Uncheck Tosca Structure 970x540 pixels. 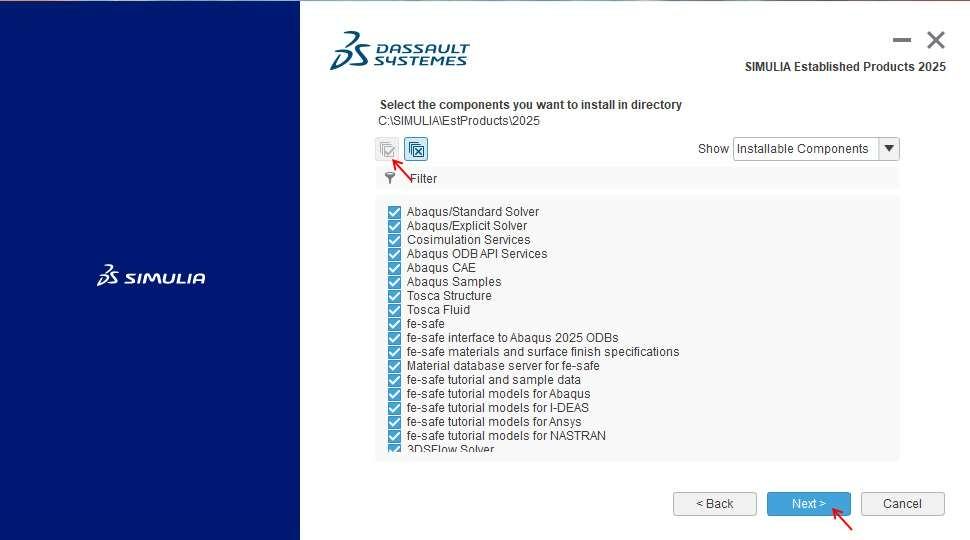pos(394,296)
